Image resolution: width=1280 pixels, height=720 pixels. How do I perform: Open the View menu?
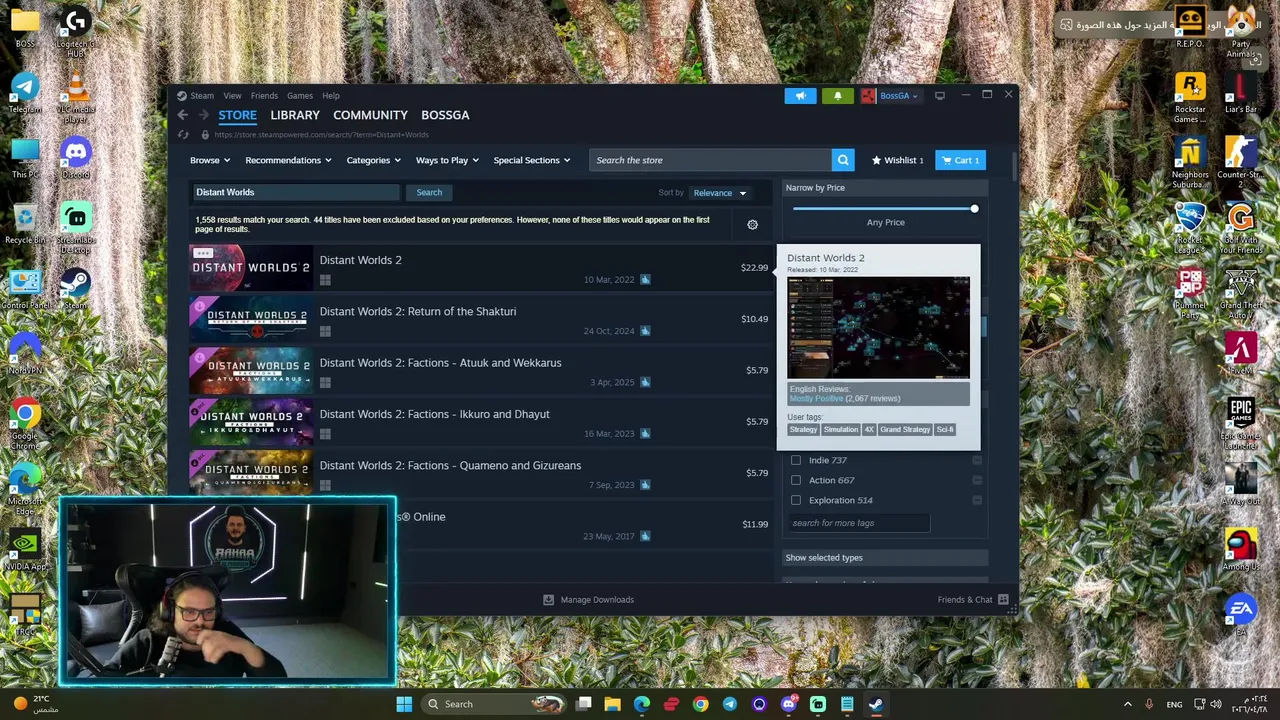coord(232,96)
